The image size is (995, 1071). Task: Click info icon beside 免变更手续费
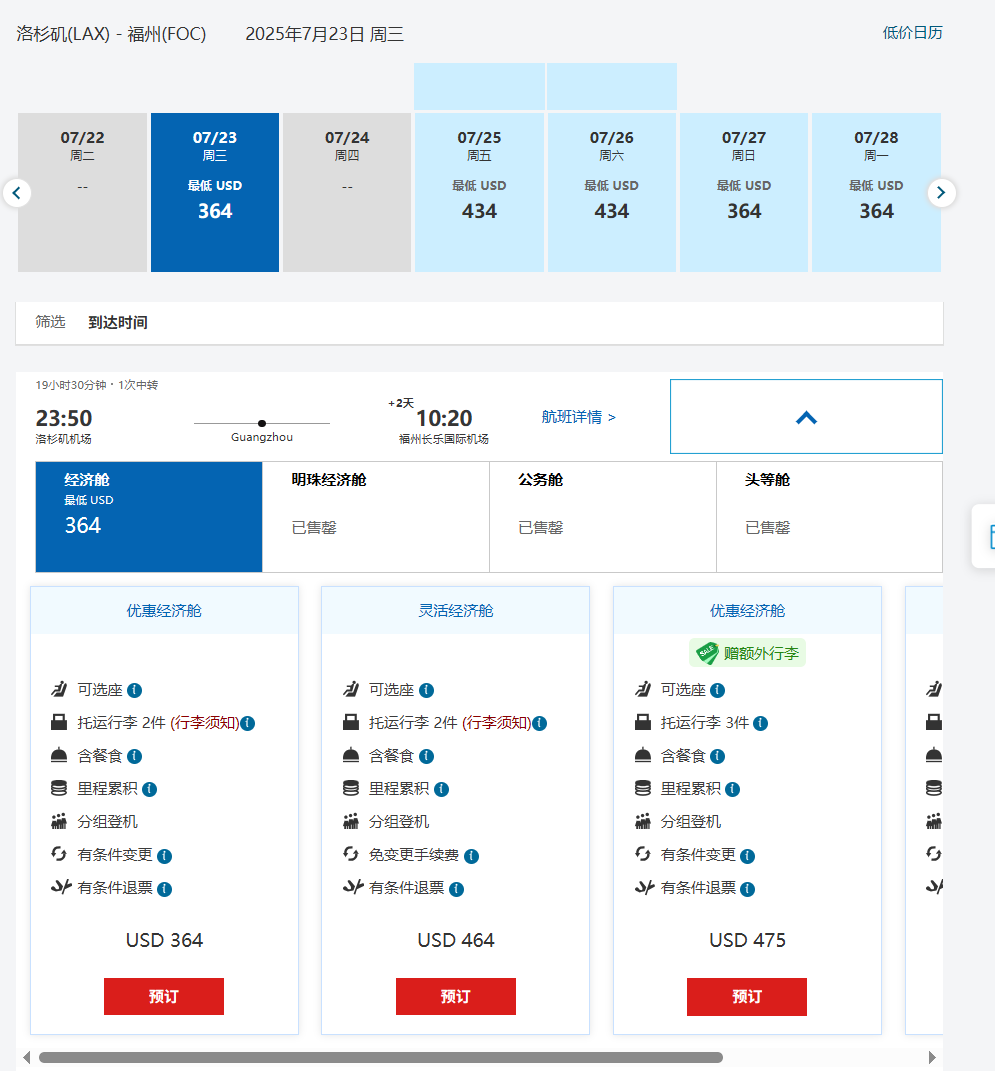[471, 856]
